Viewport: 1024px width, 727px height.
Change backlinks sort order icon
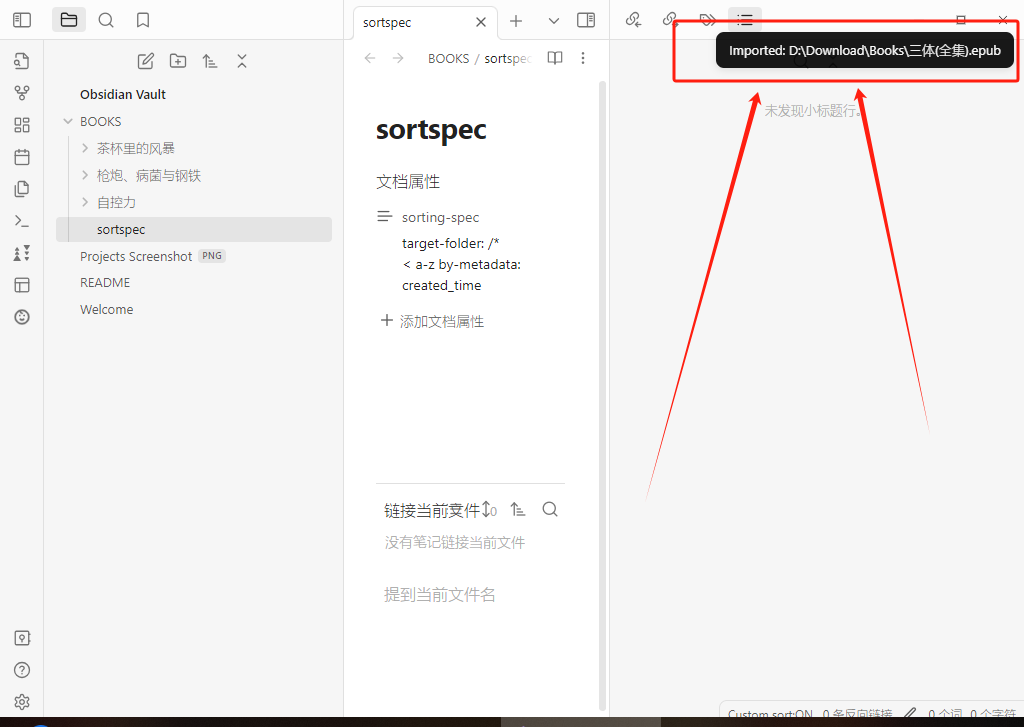tap(518, 509)
